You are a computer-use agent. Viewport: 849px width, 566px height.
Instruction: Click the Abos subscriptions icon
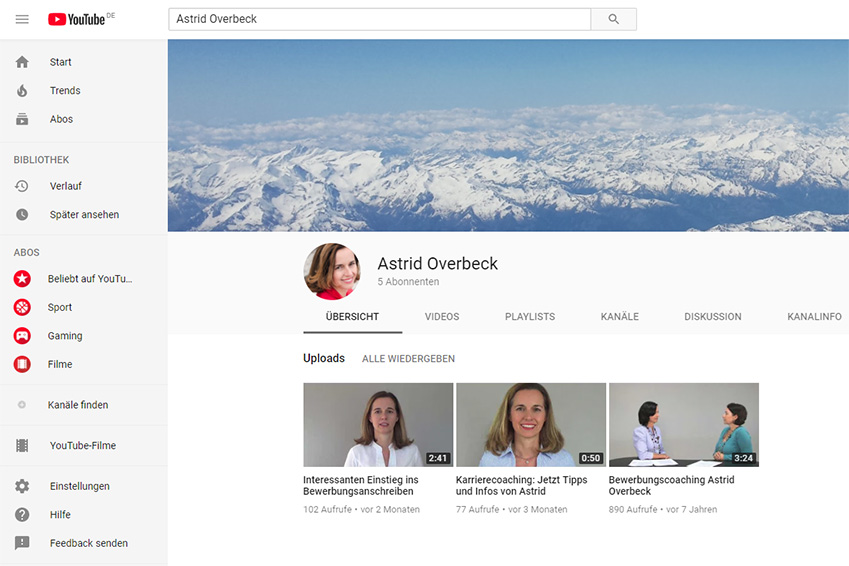pyautogui.click(x=22, y=119)
